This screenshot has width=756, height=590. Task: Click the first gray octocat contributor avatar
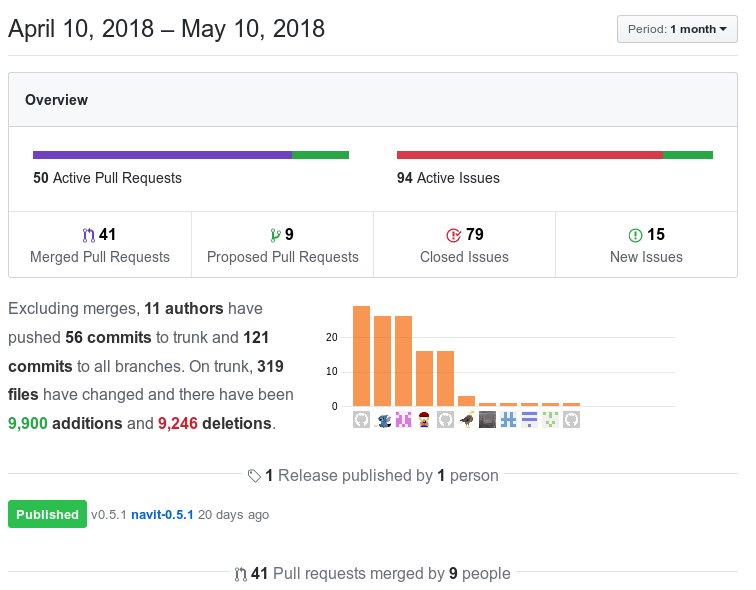[361, 419]
